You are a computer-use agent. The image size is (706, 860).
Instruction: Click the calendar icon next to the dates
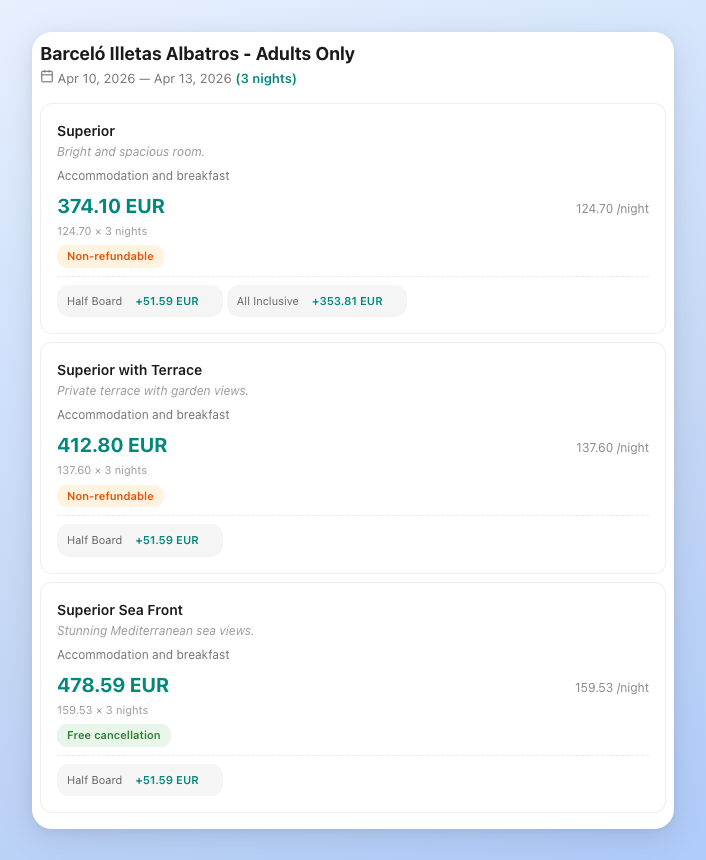[x=47, y=76]
